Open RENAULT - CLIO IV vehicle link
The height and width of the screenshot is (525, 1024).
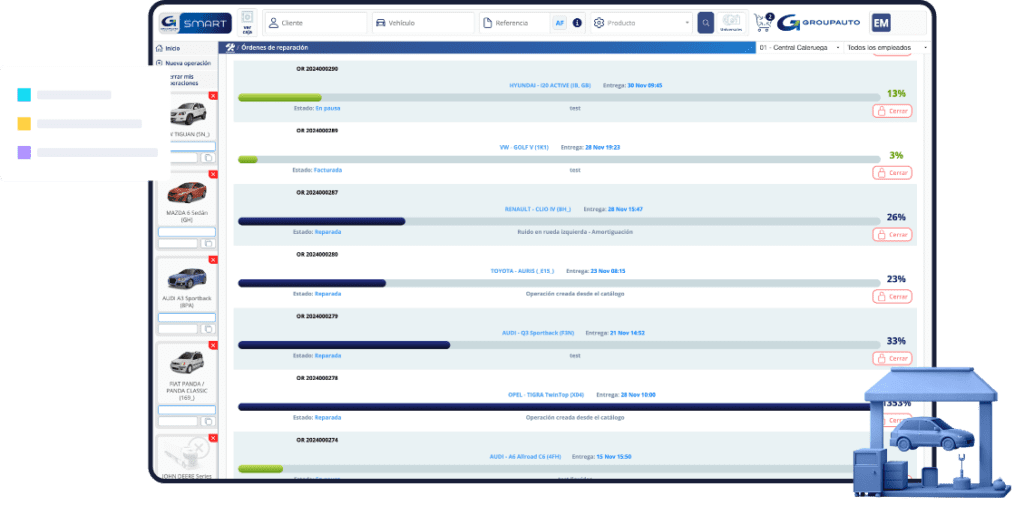(x=537, y=210)
